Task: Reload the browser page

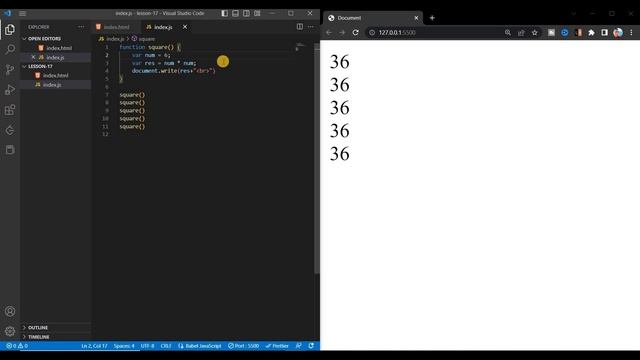Action: coord(356,33)
